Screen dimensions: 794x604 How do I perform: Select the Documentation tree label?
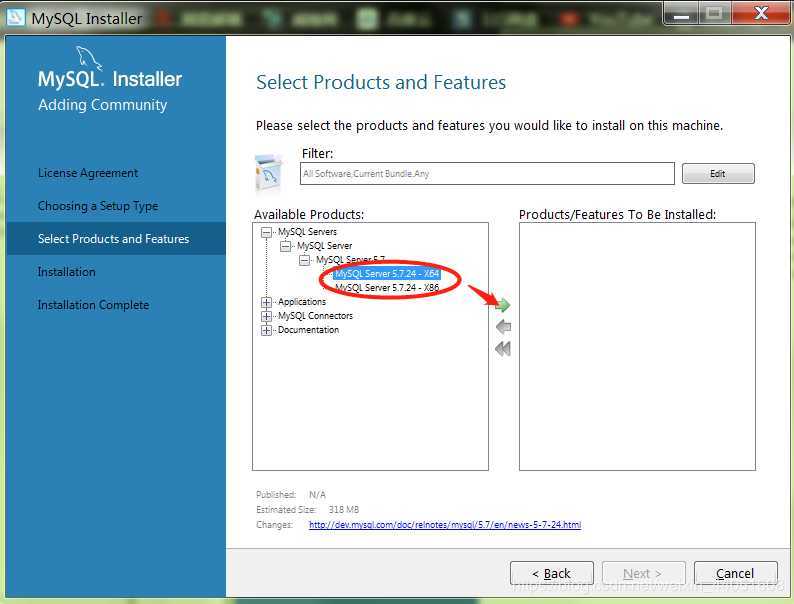click(x=308, y=330)
